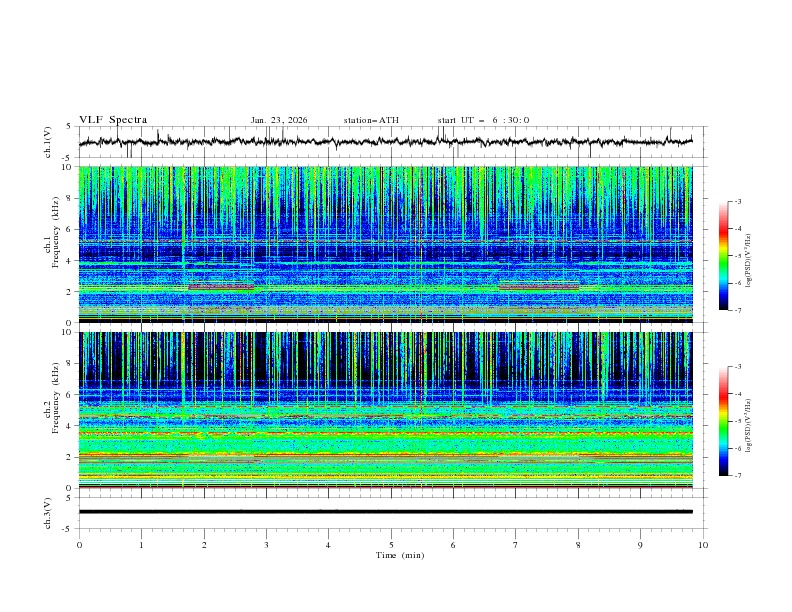This screenshot has height=612, width=792.
Task: Click tick "8" on the Time (min) axis
Action: coord(578,545)
